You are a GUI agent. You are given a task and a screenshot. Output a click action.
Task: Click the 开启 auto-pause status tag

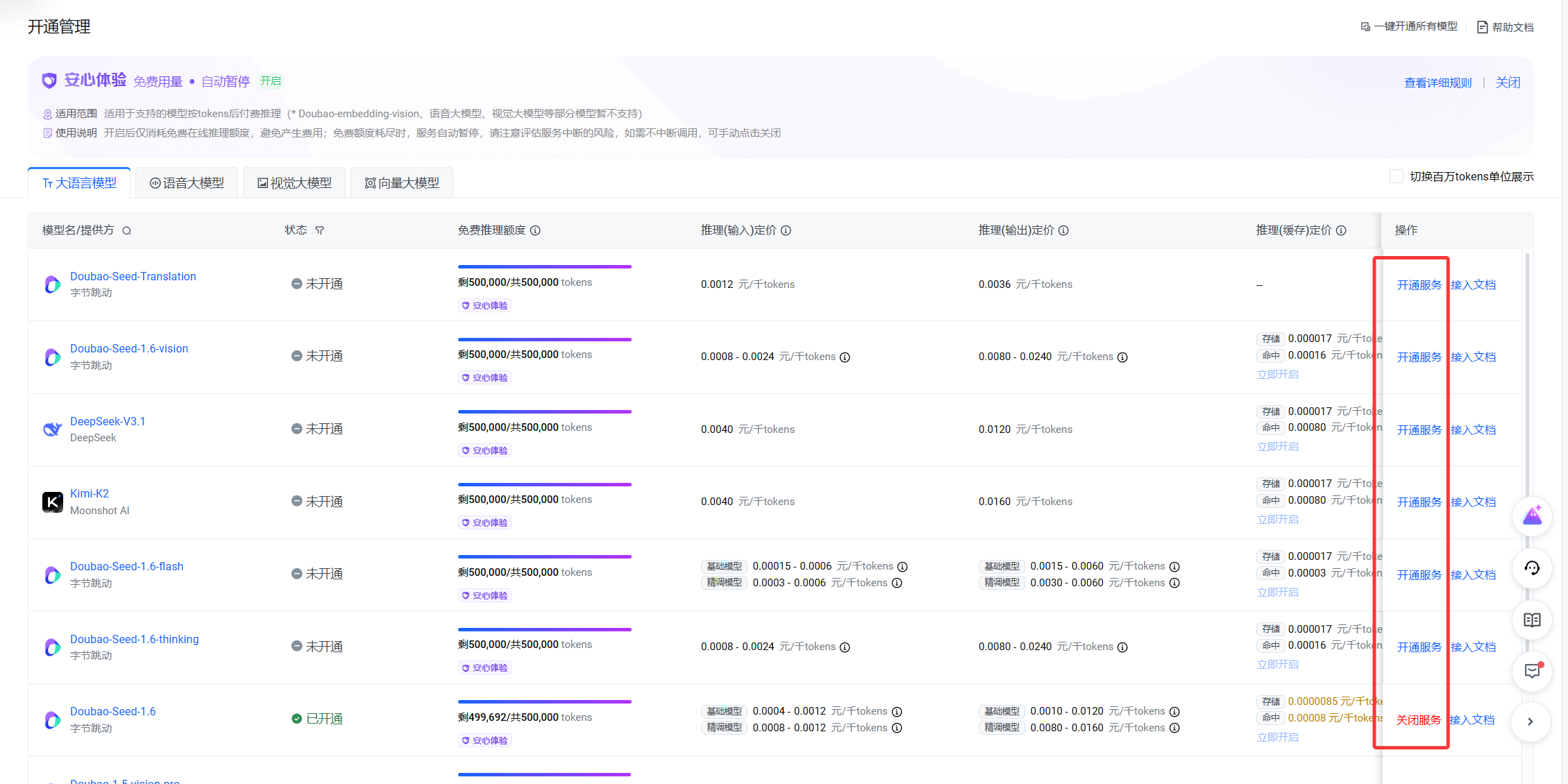point(271,81)
